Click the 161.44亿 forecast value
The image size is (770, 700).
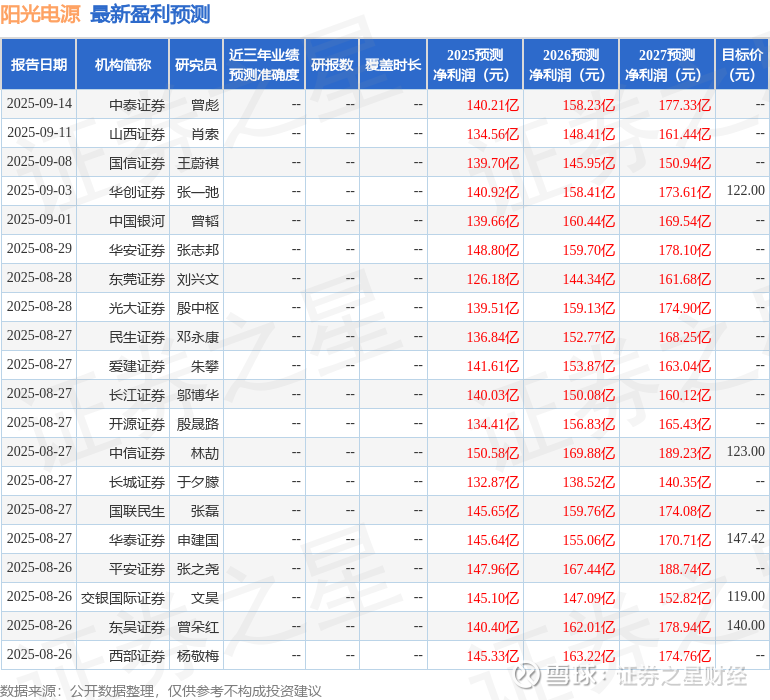point(685,134)
